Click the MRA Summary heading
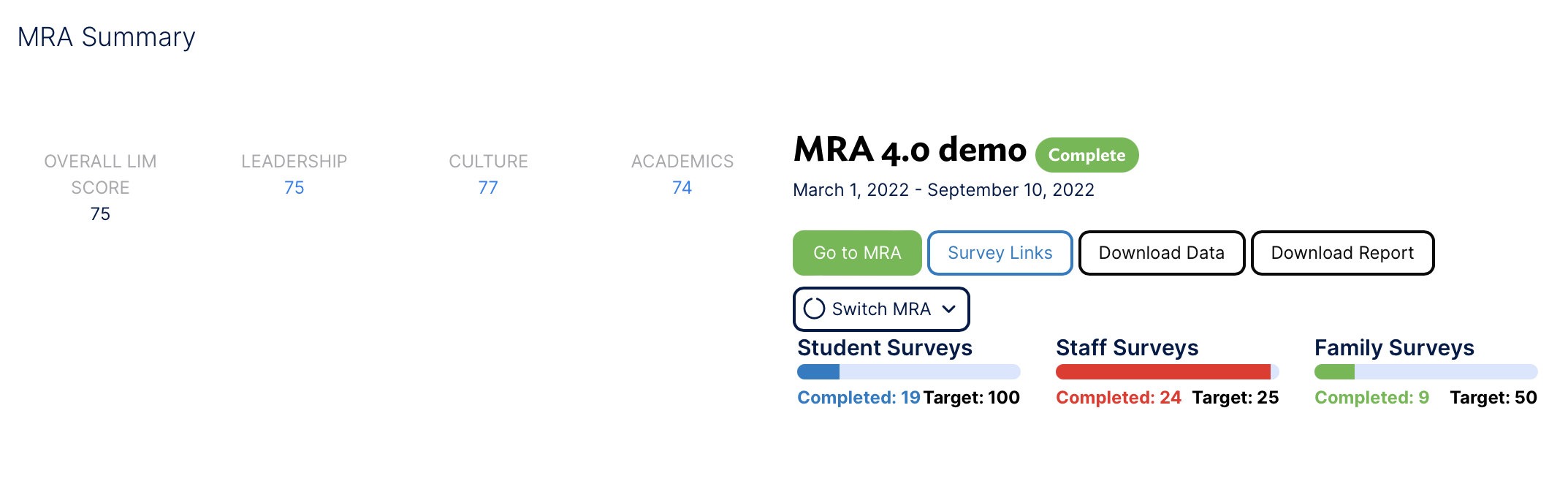The image size is (1568, 484). pos(107,37)
